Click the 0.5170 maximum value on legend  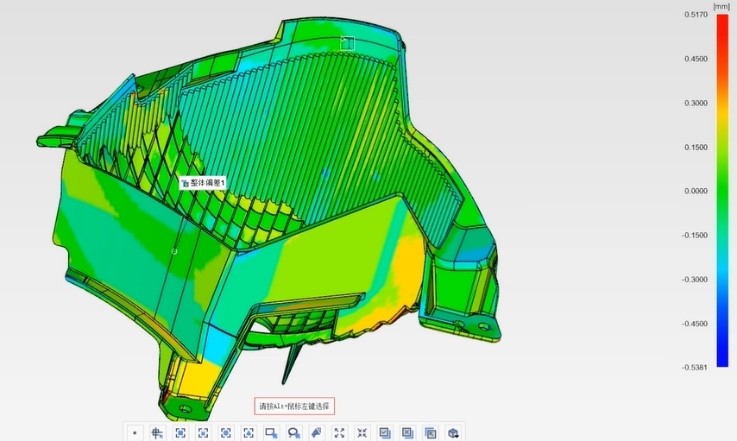click(696, 15)
